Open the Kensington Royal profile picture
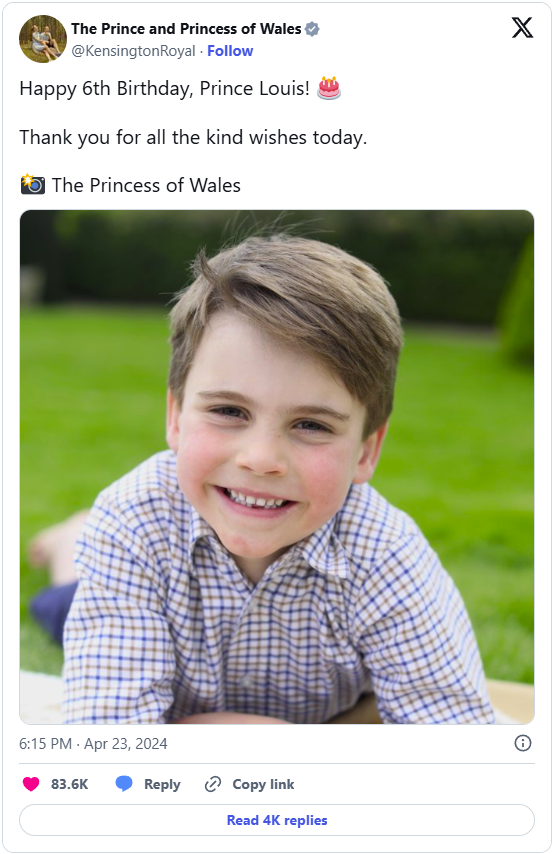This screenshot has width=554, height=854. (x=43, y=39)
